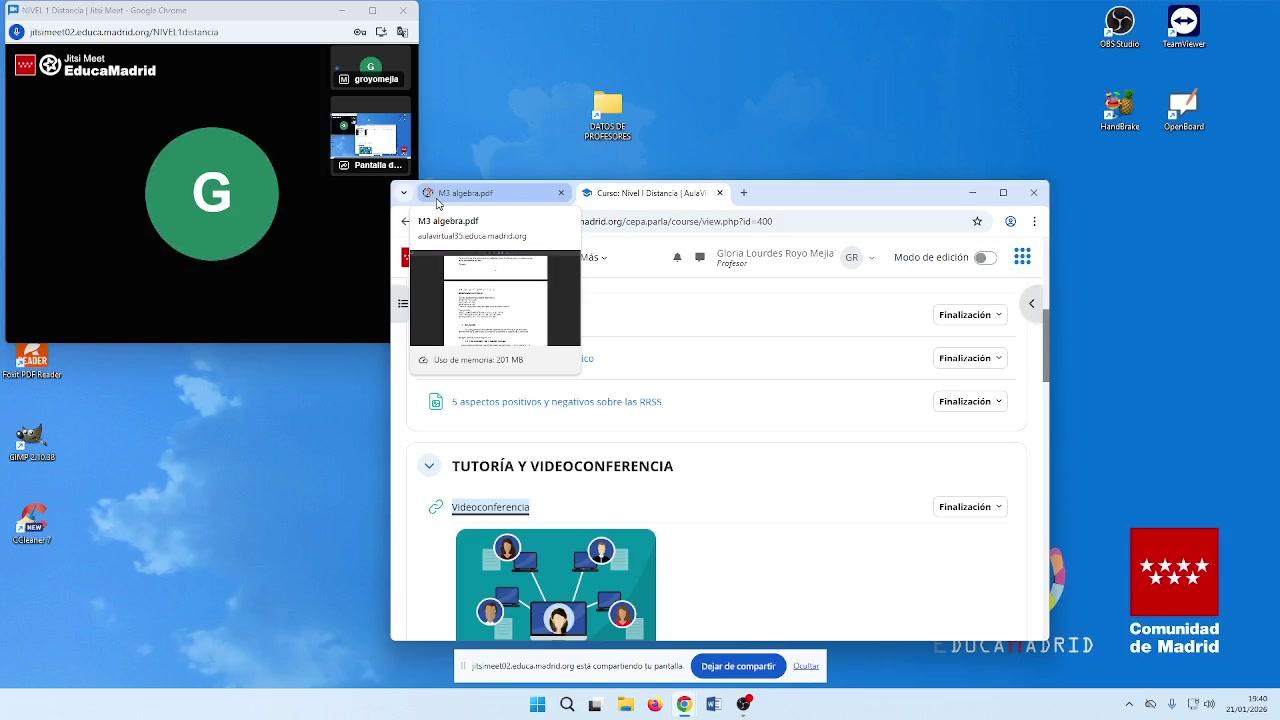Click the Ocultar link
This screenshot has width=1280, height=720.
(806, 666)
